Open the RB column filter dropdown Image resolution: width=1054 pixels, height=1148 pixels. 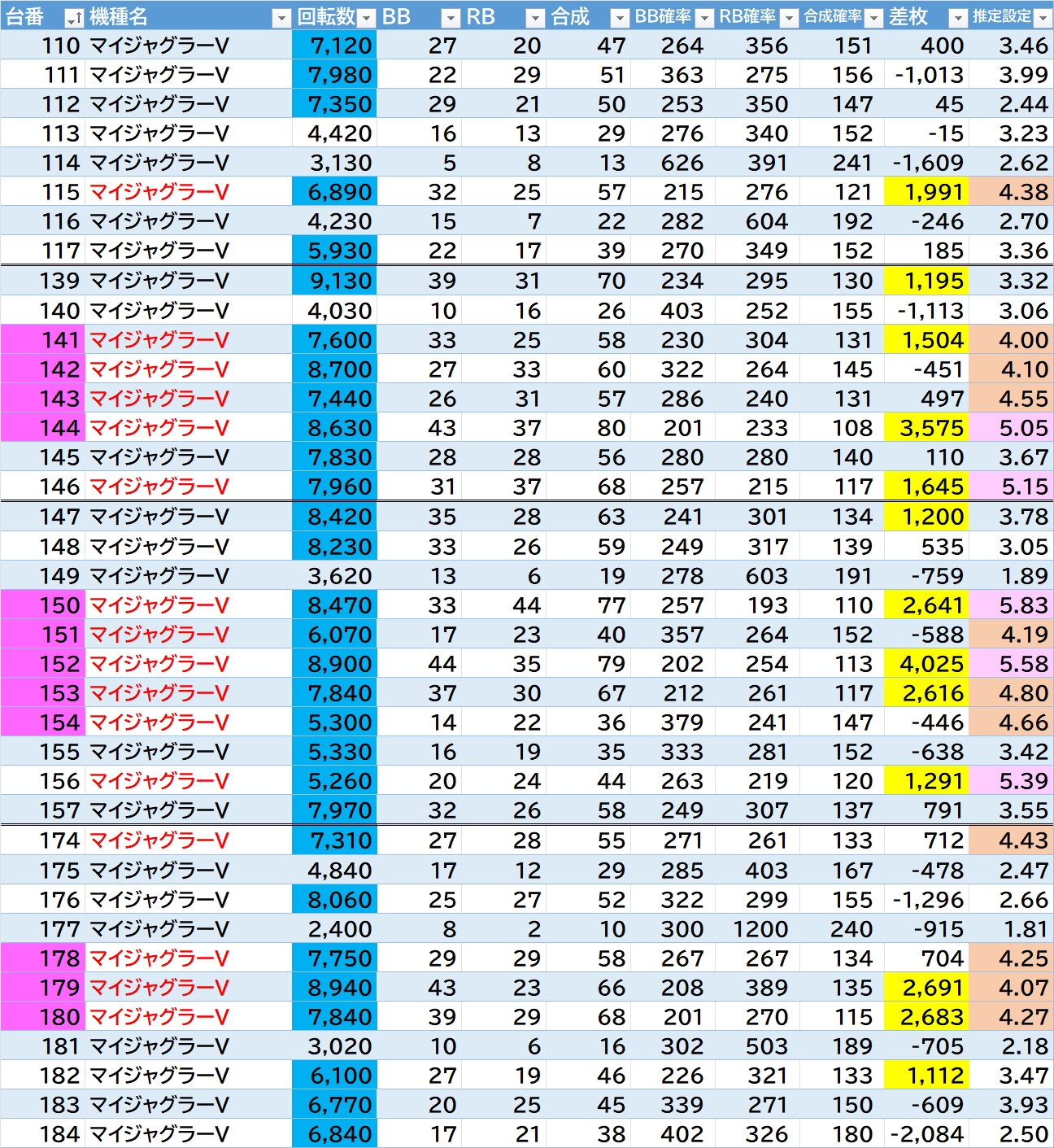pyautogui.click(x=535, y=18)
